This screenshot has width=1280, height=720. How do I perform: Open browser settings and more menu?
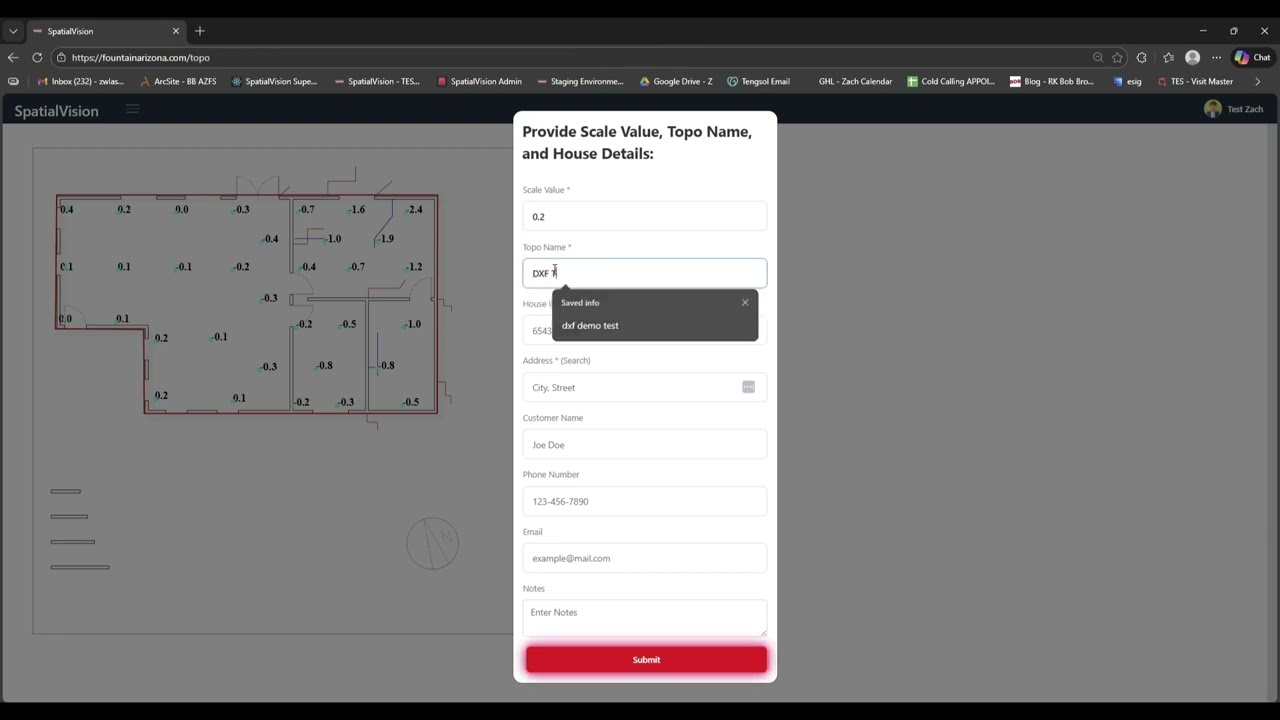[1217, 58]
